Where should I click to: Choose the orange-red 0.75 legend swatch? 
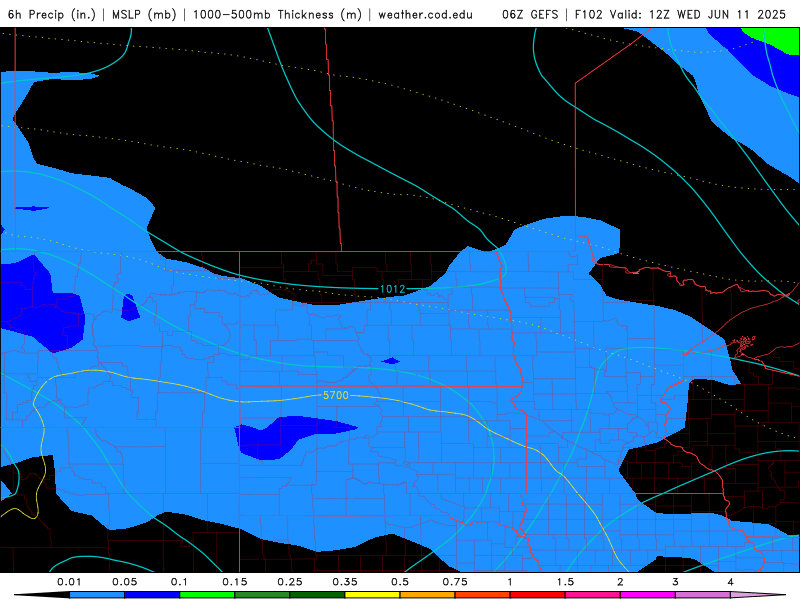(483, 595)
